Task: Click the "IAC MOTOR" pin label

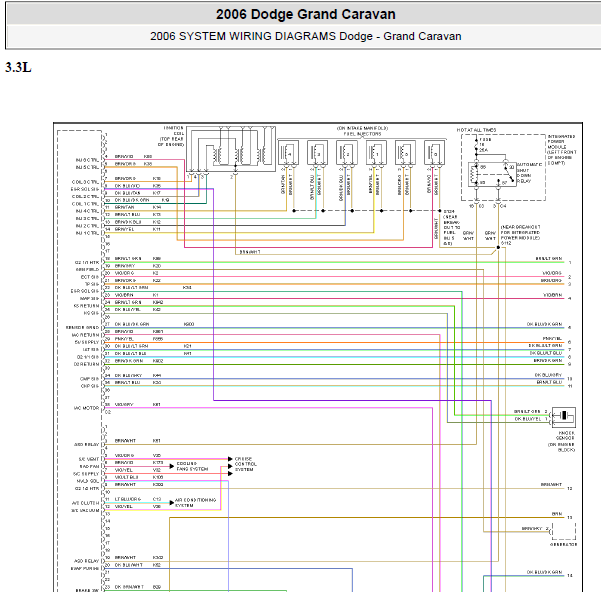Action: click(x=86, y=408)
